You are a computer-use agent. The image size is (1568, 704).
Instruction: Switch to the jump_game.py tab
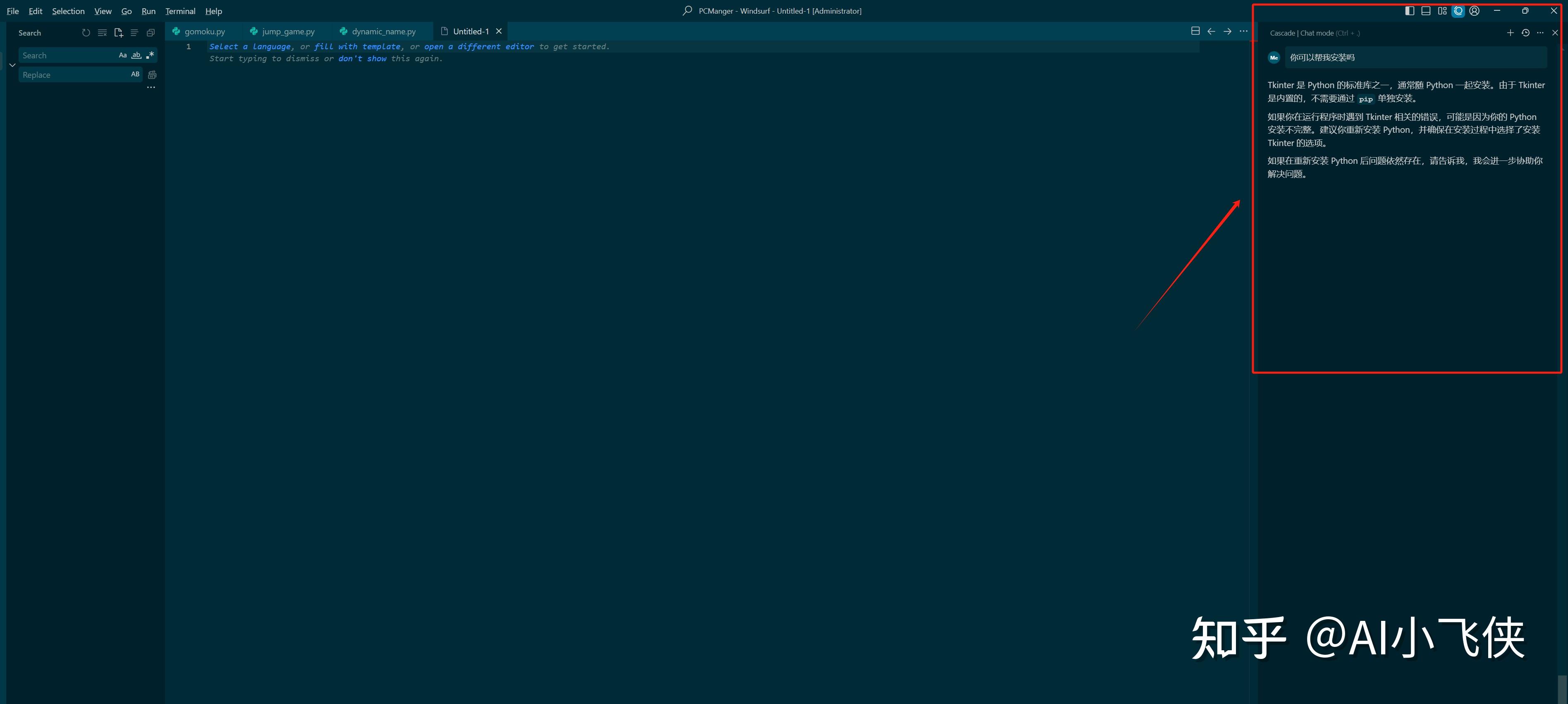tap(288, 32)
